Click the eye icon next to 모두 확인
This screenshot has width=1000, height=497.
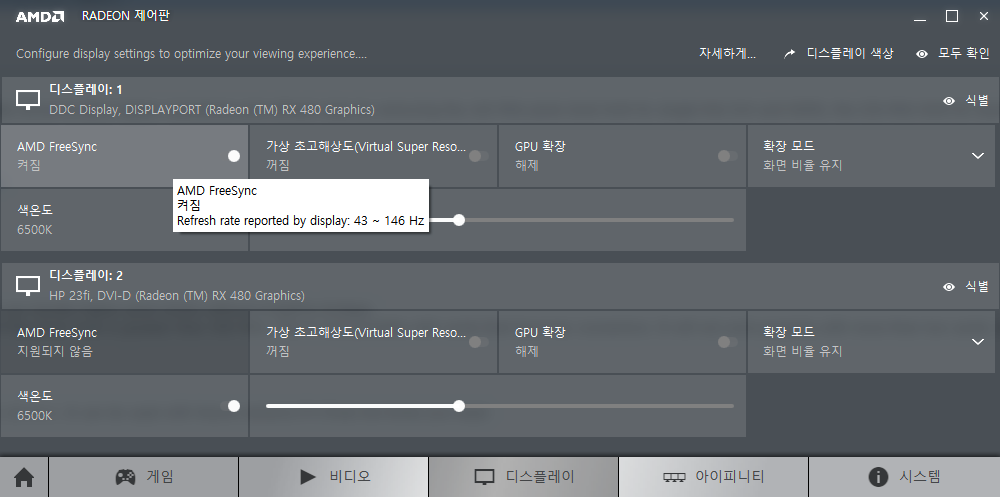click(x=922, y=54)
